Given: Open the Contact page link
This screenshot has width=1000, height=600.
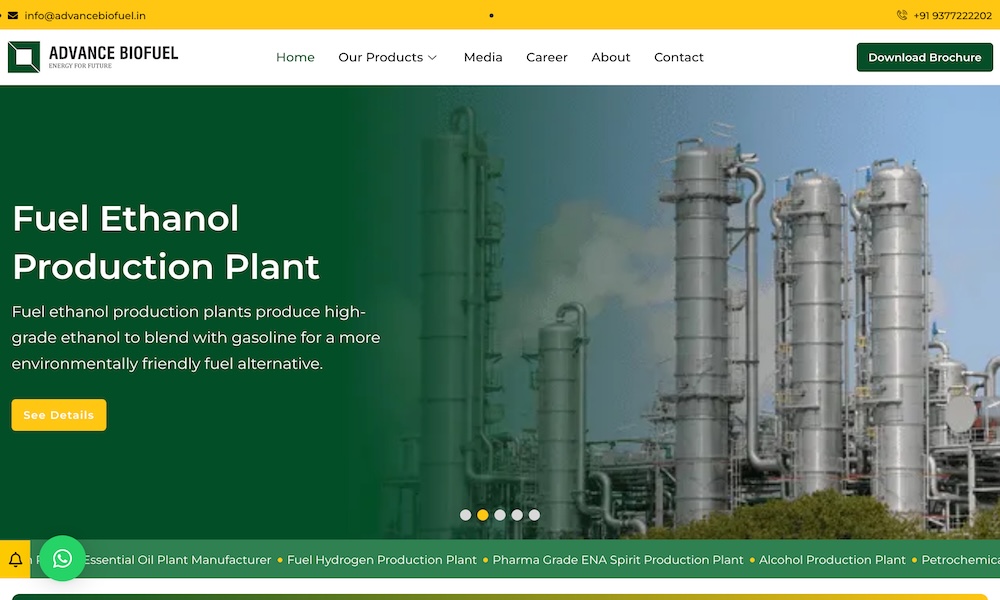Looking at the screenshot, I should click(679, 57).
